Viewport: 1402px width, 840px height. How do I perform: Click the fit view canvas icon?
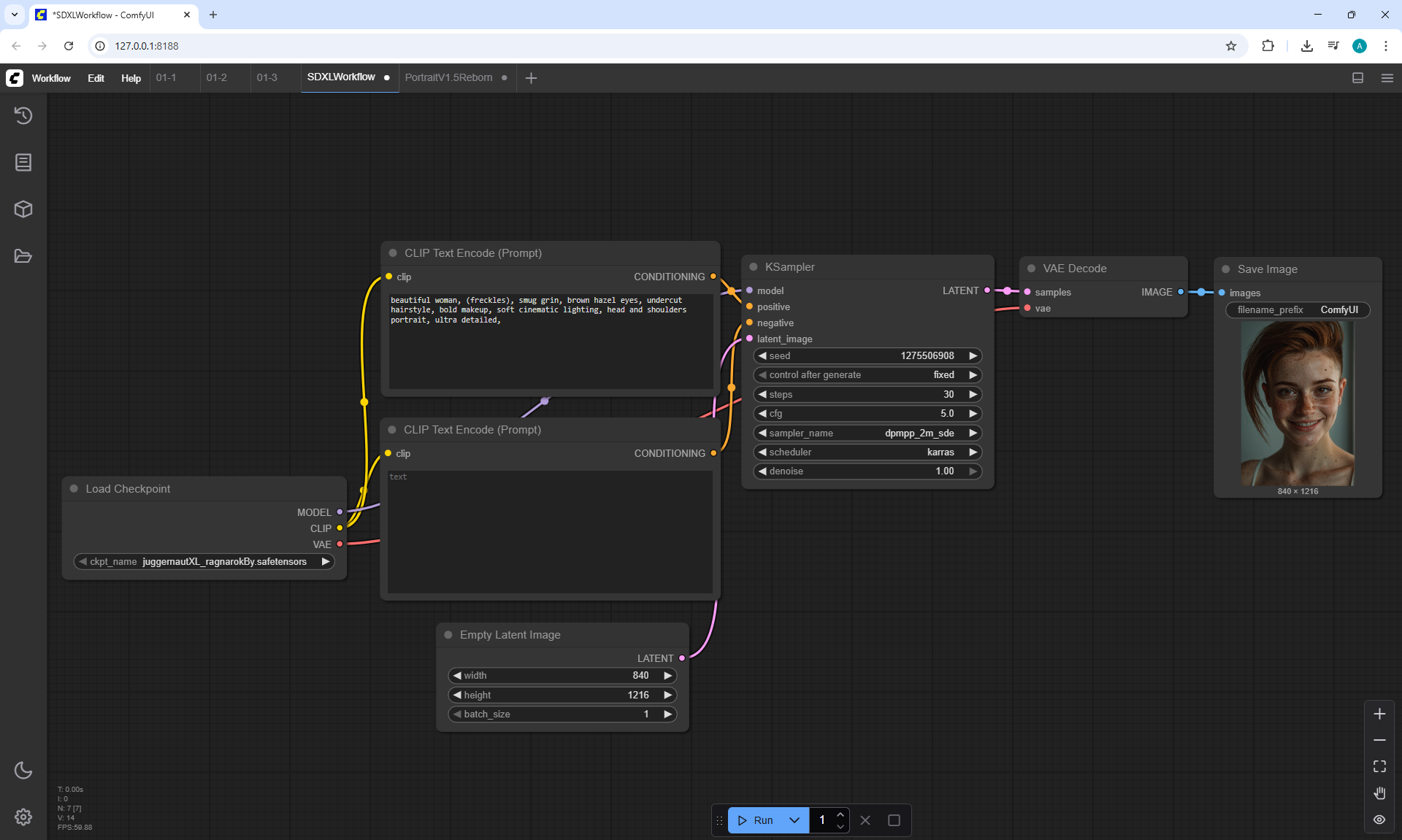(x=1379, y=766)
